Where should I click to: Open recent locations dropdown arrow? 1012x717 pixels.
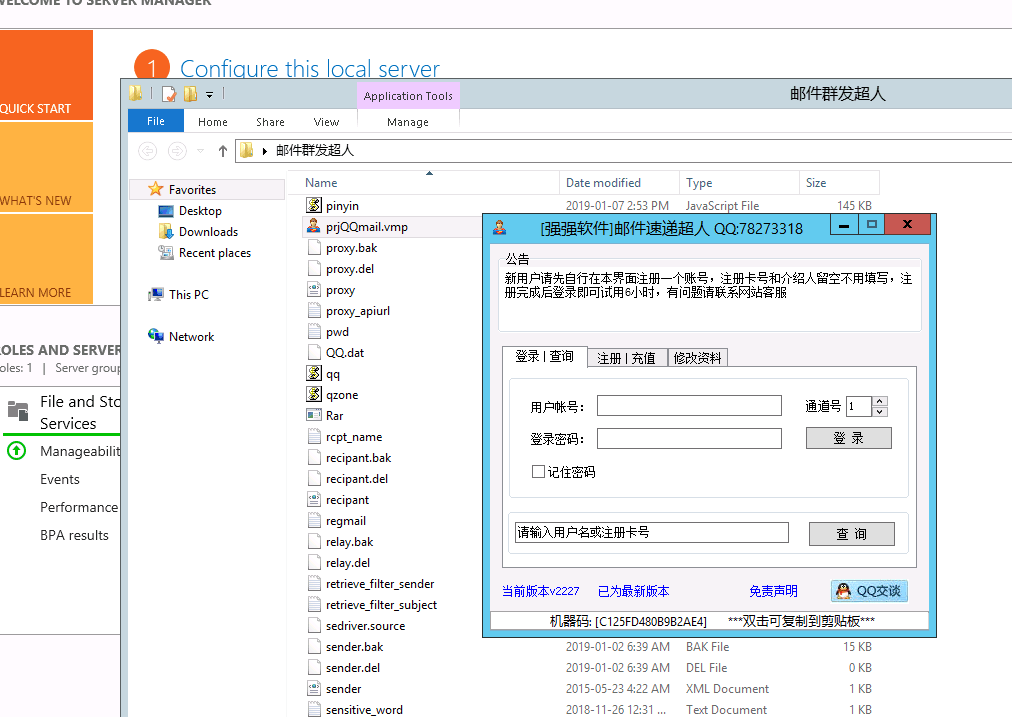point(201,151)
